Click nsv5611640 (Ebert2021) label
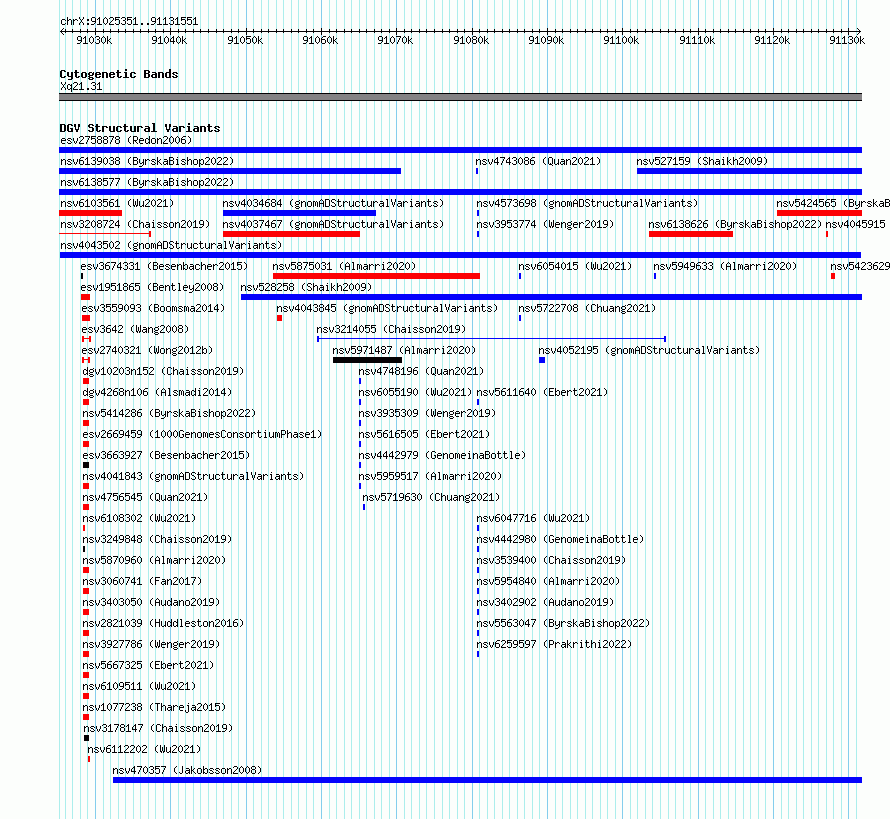Screen dimensions: 890x819 coord(542,392)
